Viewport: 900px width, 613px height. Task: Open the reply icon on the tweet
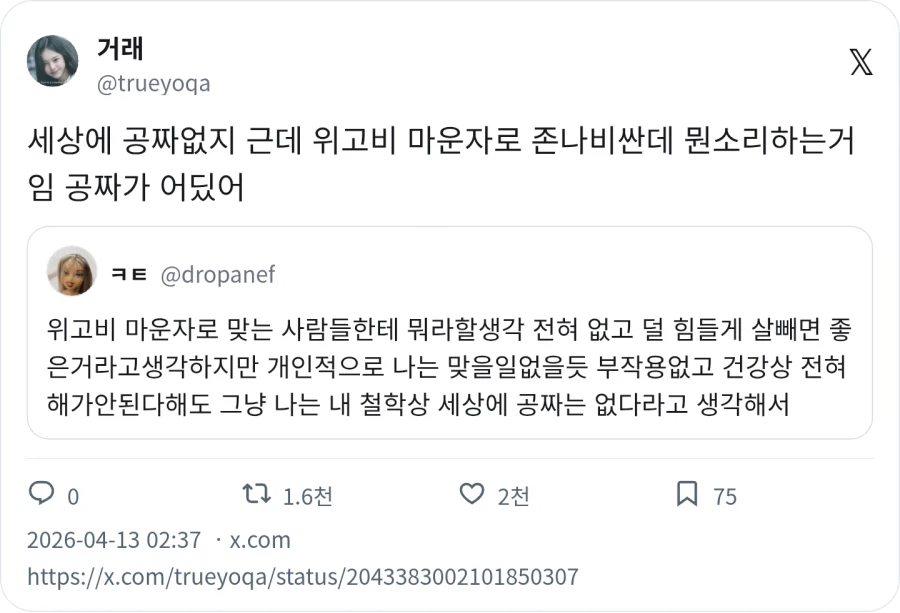click(x=41, y=494)
